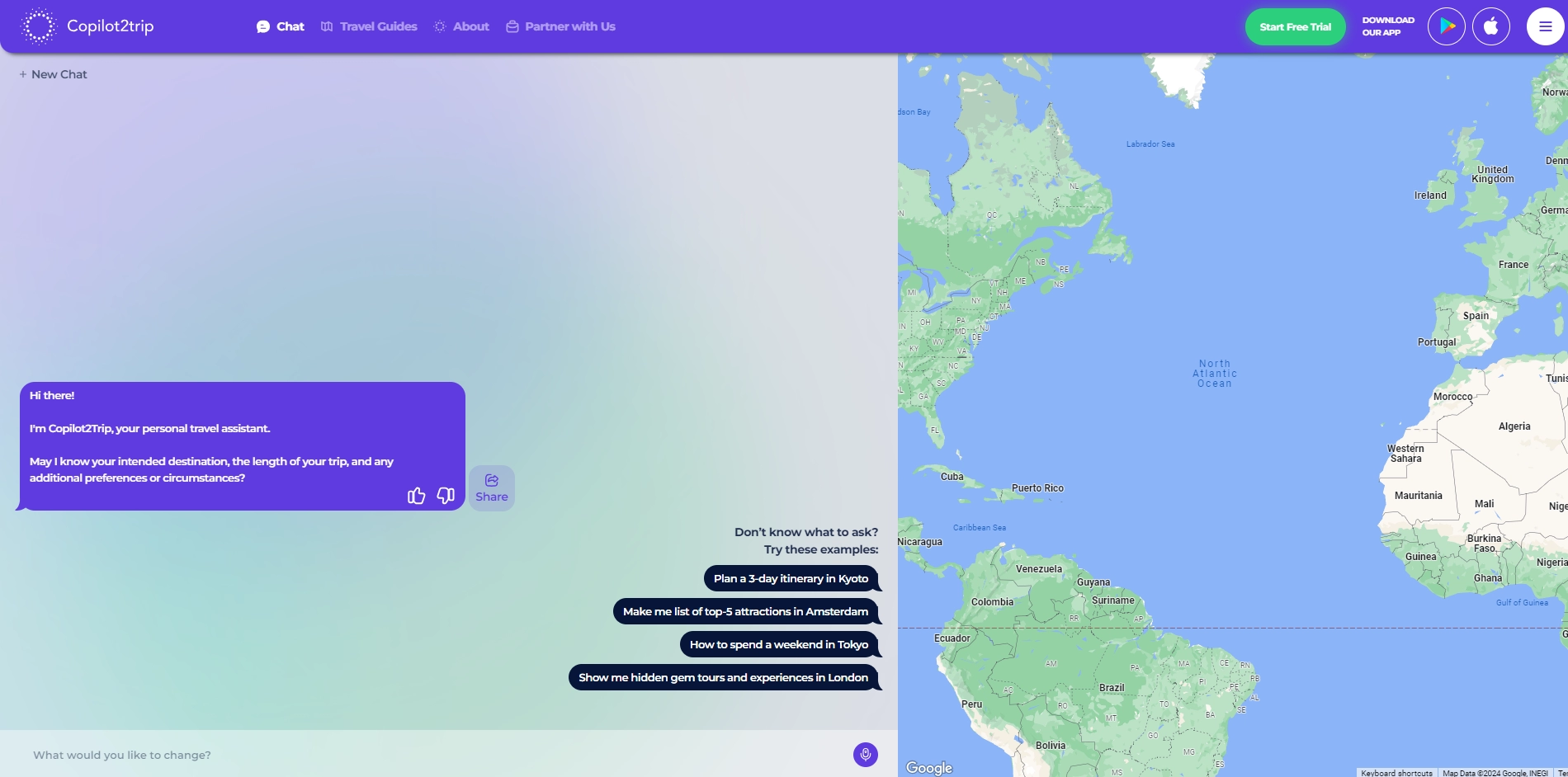Open the Travel Guides tab
The image size is (1568, 777).
369,26
